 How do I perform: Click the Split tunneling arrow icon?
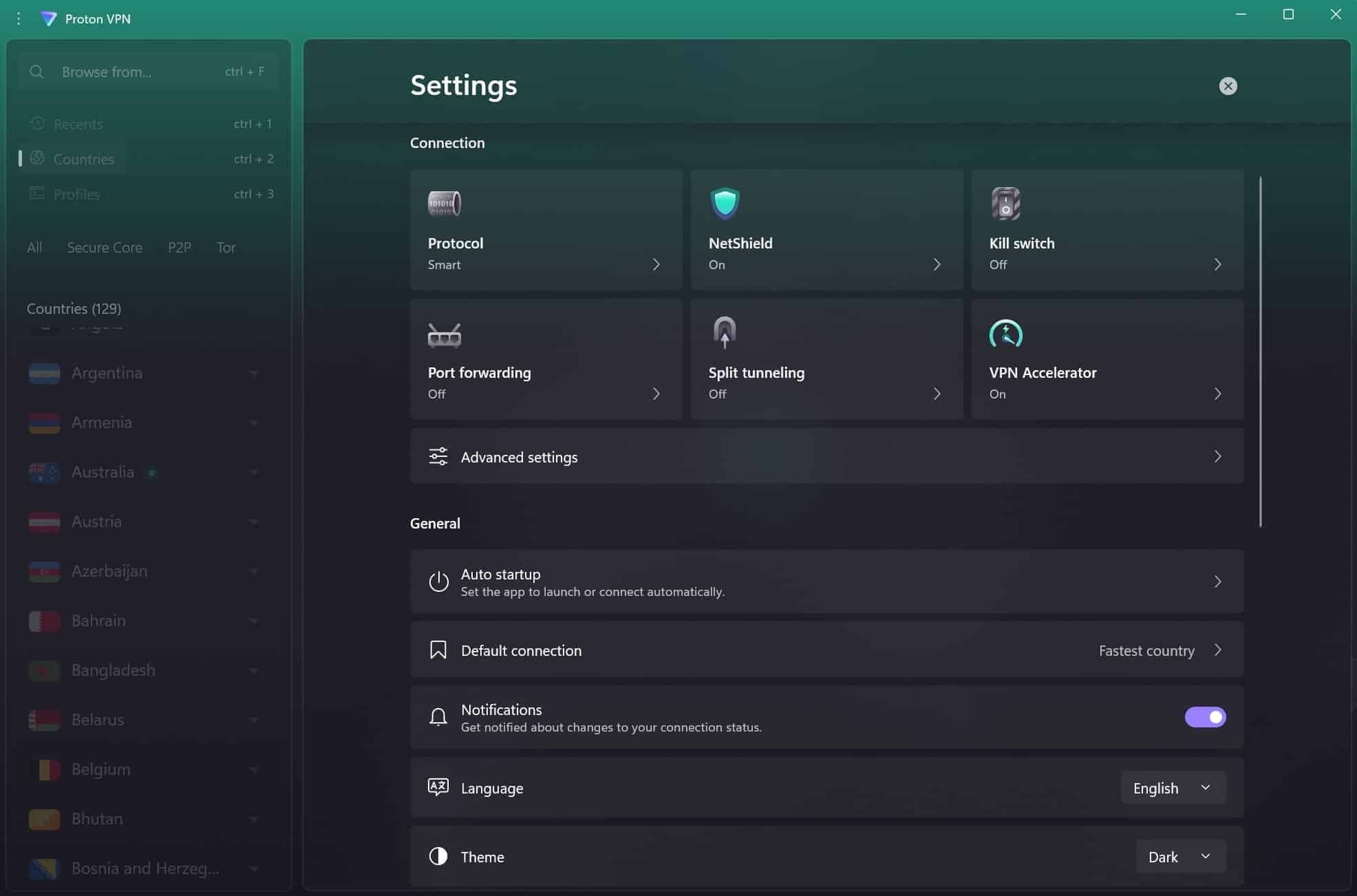[725, 332]
